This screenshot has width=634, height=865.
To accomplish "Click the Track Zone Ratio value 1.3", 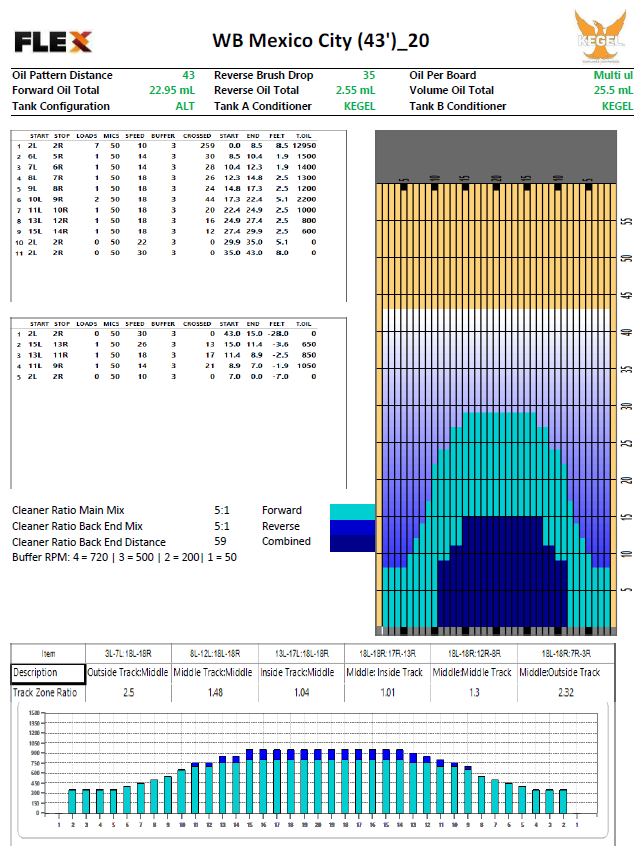I will coord(474,692).
